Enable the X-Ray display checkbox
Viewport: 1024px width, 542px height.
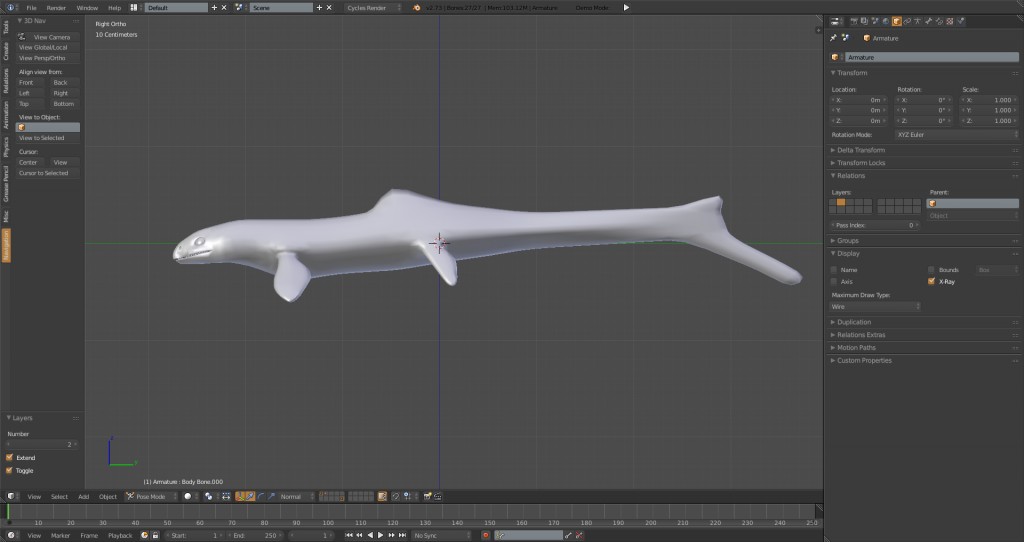(931, 281)
